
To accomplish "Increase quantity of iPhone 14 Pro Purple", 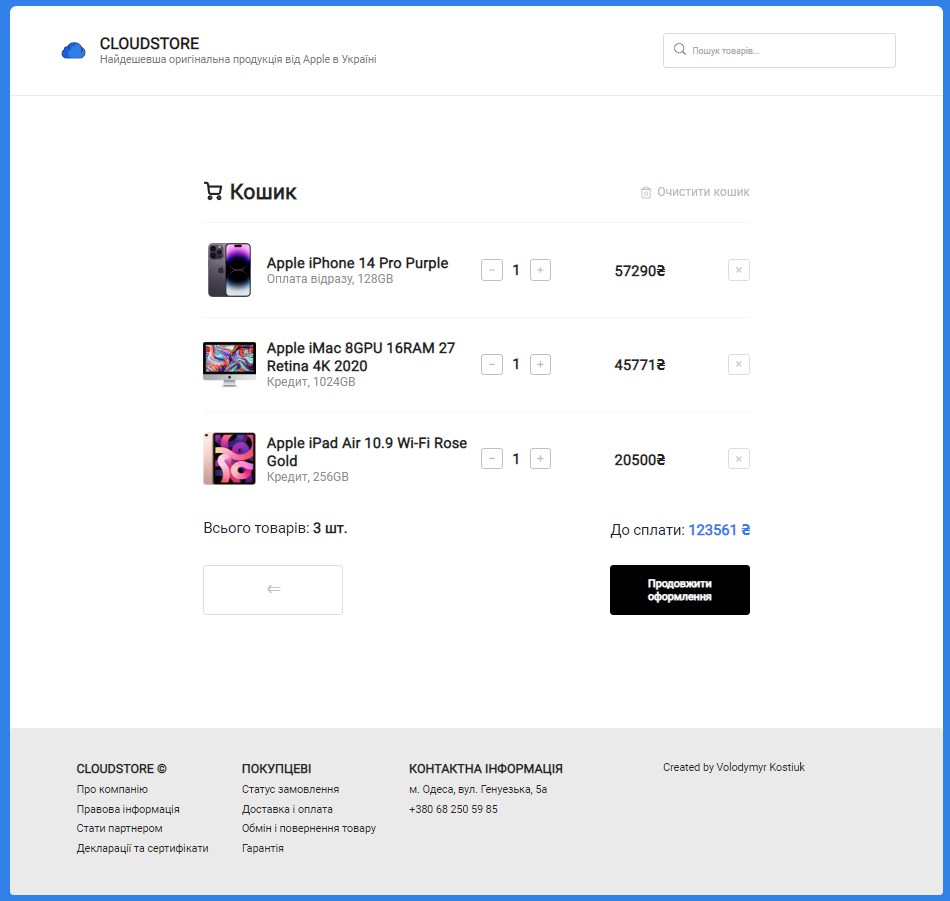I will (540, 270).
